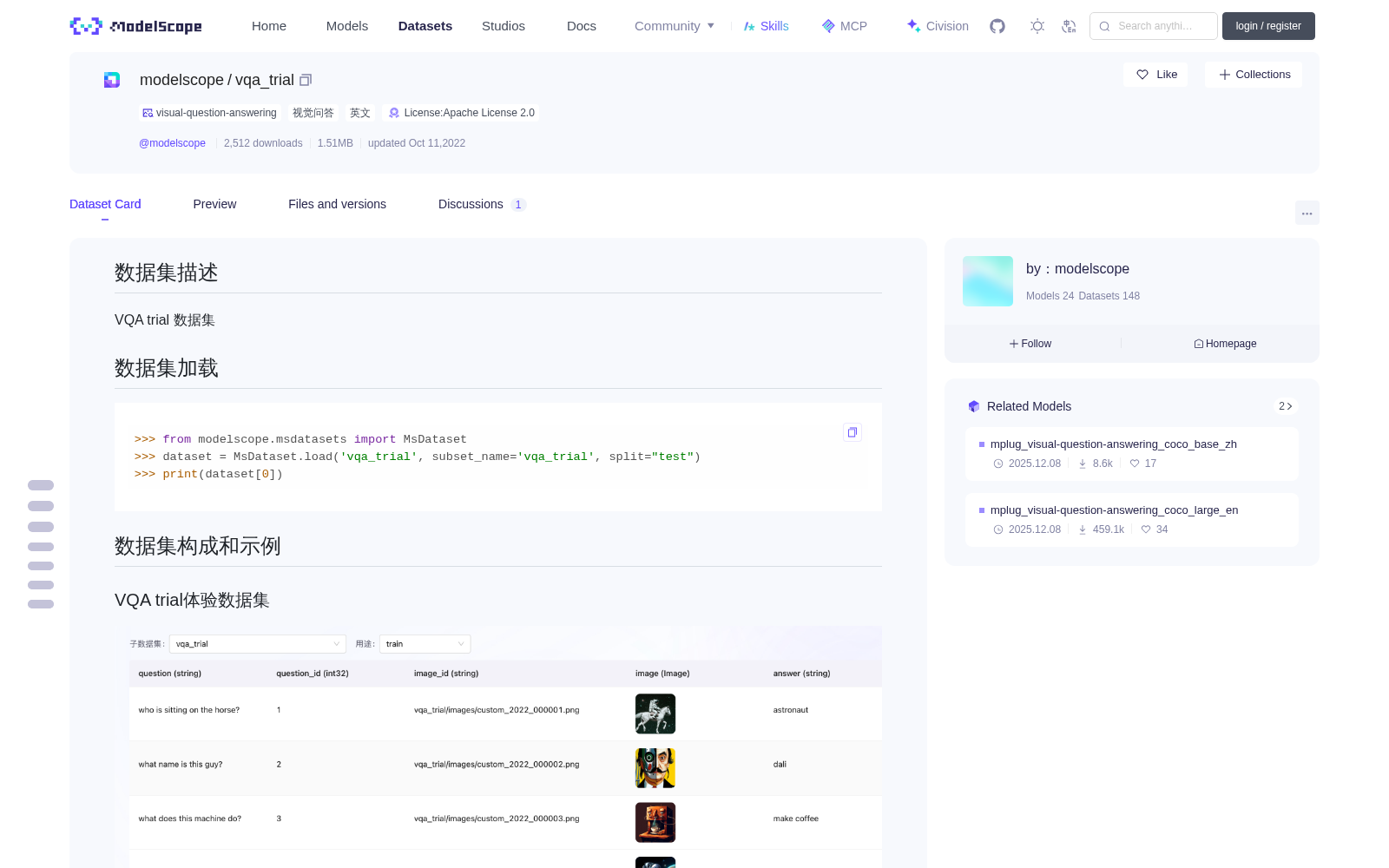Like the vqa_trial dataset

(x=1156, y=75)
